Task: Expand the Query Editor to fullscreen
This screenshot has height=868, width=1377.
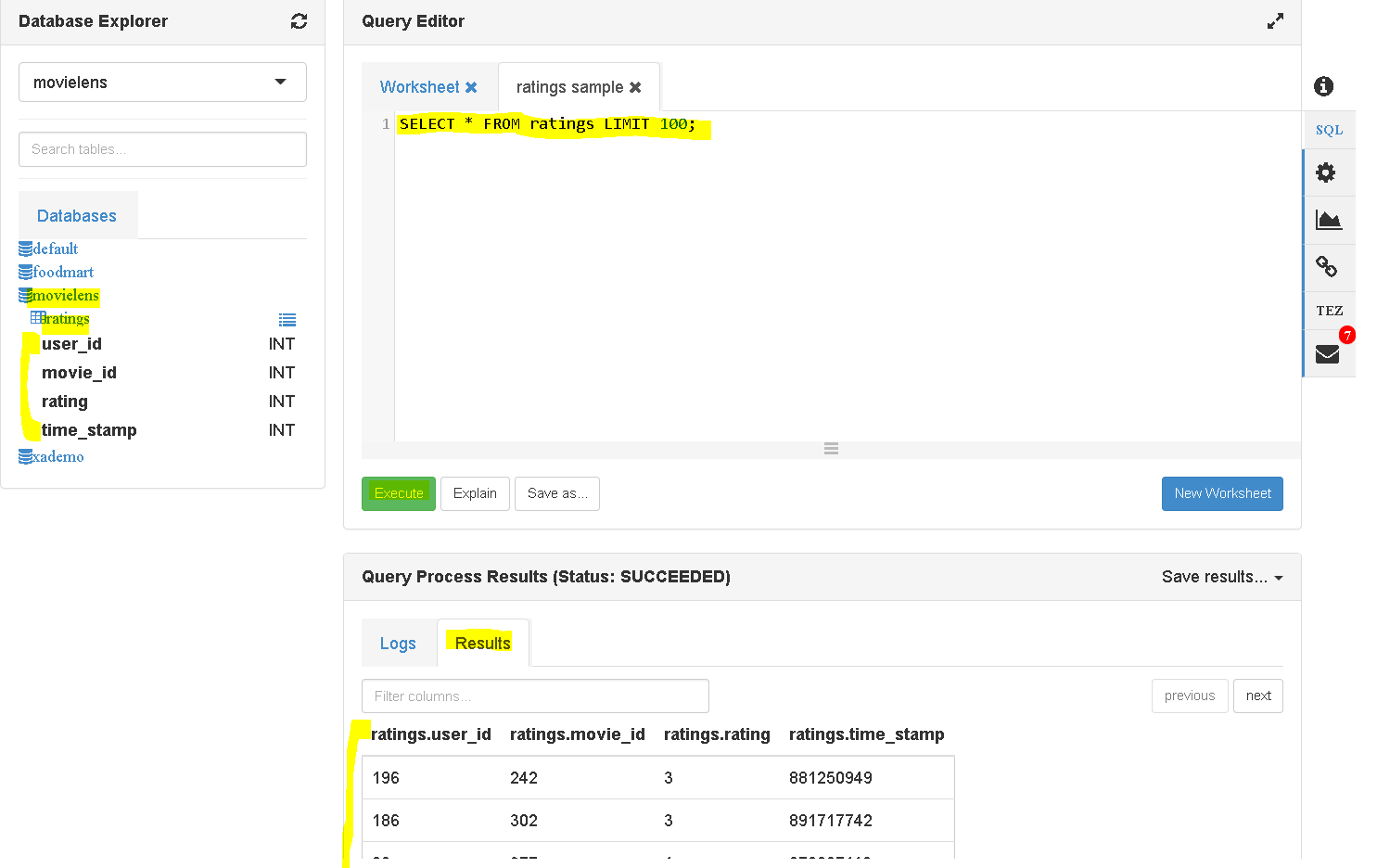Action: [x=1276, y=21]
